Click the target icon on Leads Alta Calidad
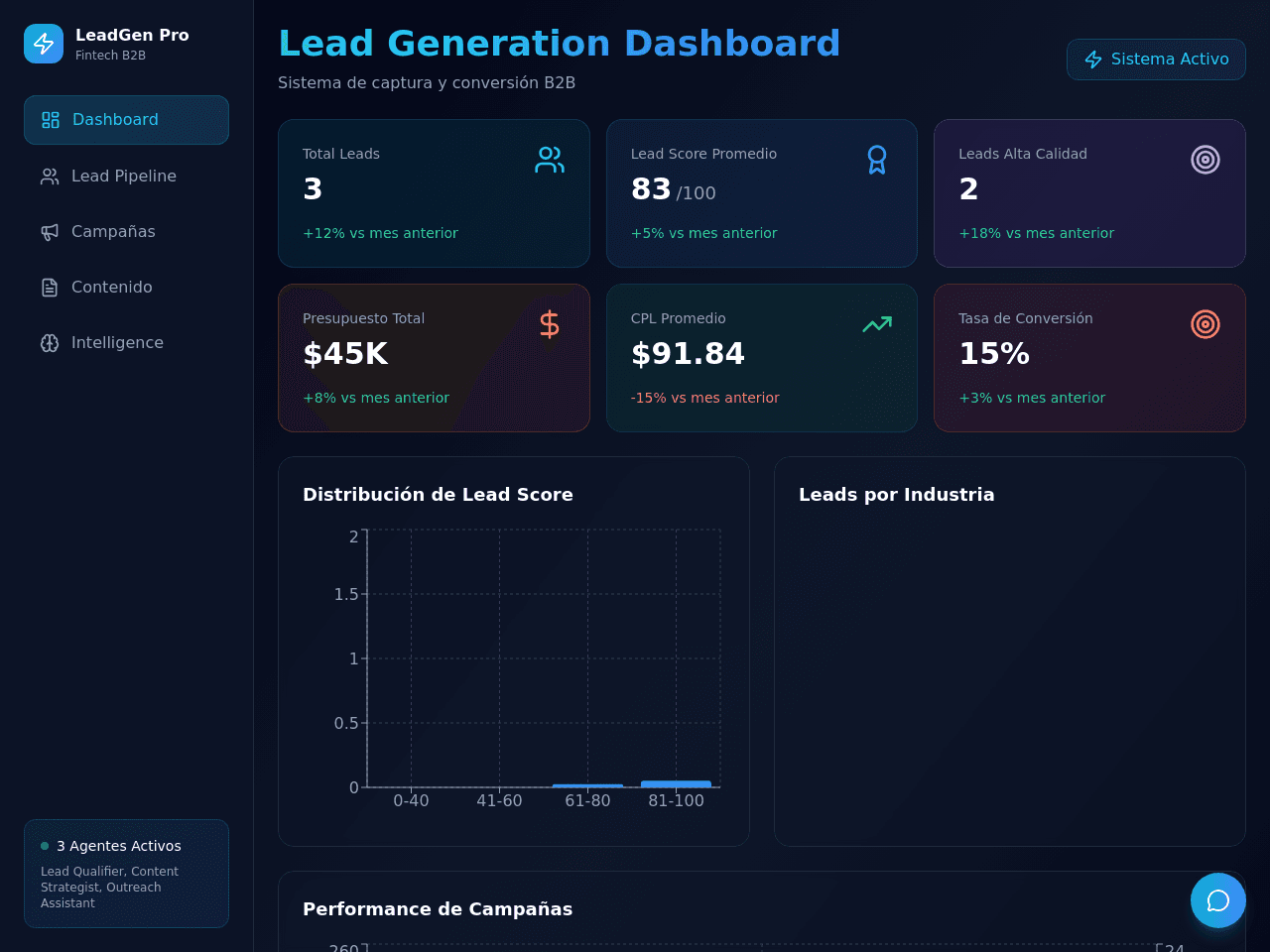The image size is (1270, 952). tap(1206, 160)
